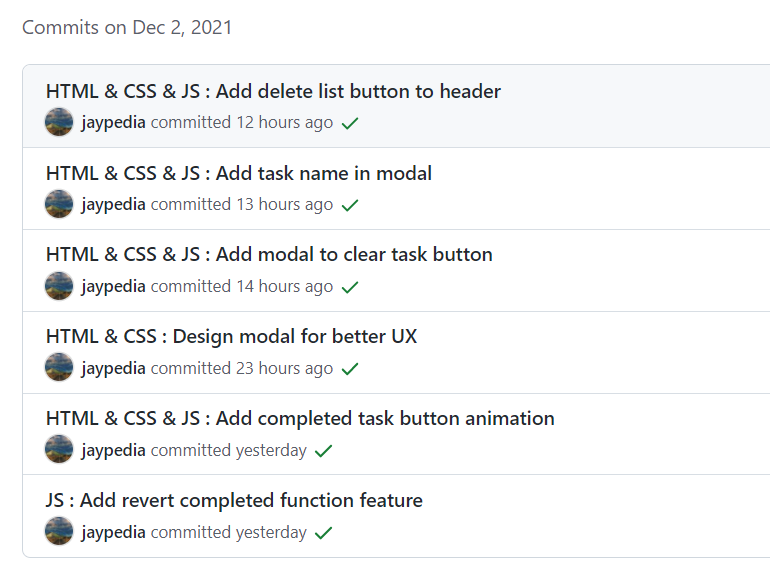
Task: Click jaypedia username on 23 hours ago commit
Action: tap(113, 369)
